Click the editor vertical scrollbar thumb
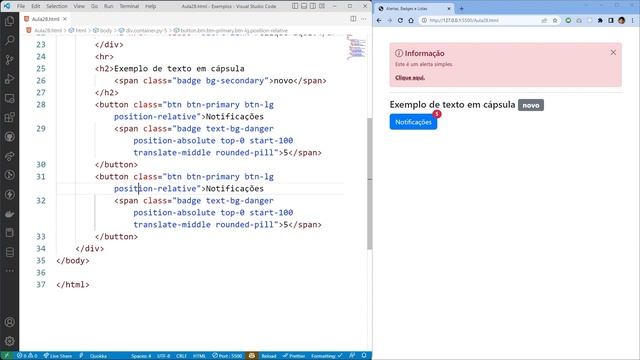The height and width of the screenshot is (360, 640). (x=369, y=184)
